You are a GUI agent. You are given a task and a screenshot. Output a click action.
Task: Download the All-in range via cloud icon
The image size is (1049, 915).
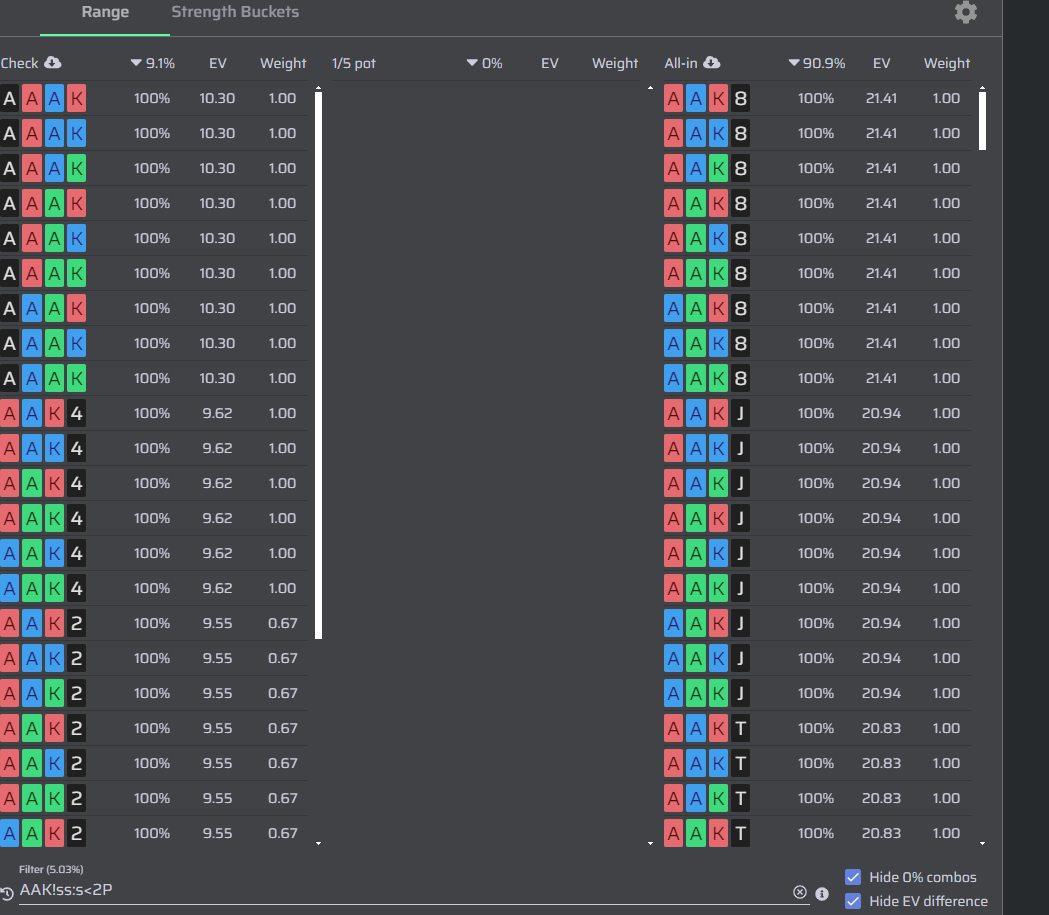coord(712,63)
